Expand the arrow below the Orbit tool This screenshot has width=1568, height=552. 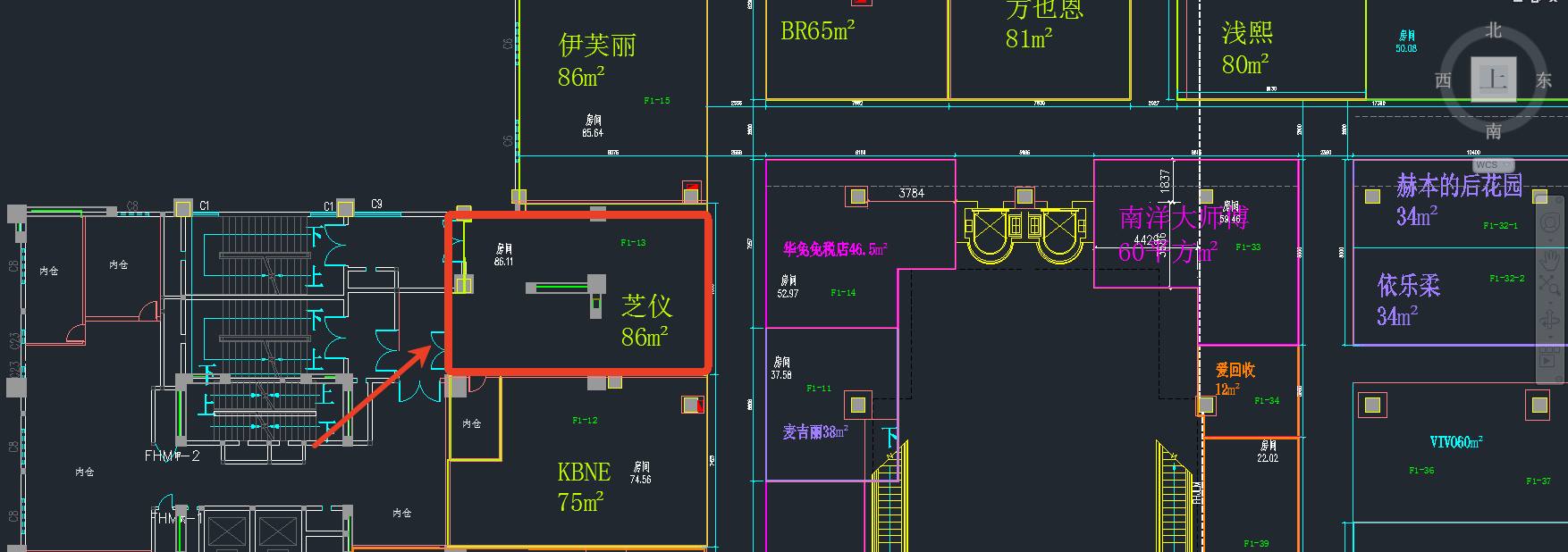point(1551,338)
